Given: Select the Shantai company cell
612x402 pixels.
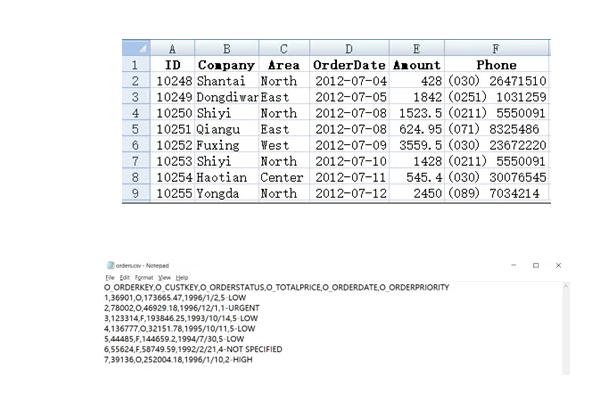Looking at the screenshot, I should pyautogui.click(x=226, y=80).
